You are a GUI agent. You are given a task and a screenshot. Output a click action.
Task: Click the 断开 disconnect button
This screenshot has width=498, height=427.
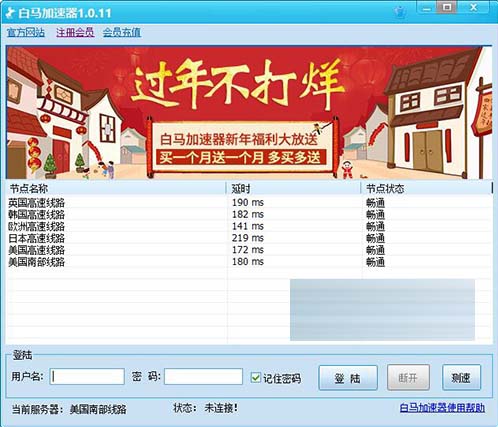[408, 378]
